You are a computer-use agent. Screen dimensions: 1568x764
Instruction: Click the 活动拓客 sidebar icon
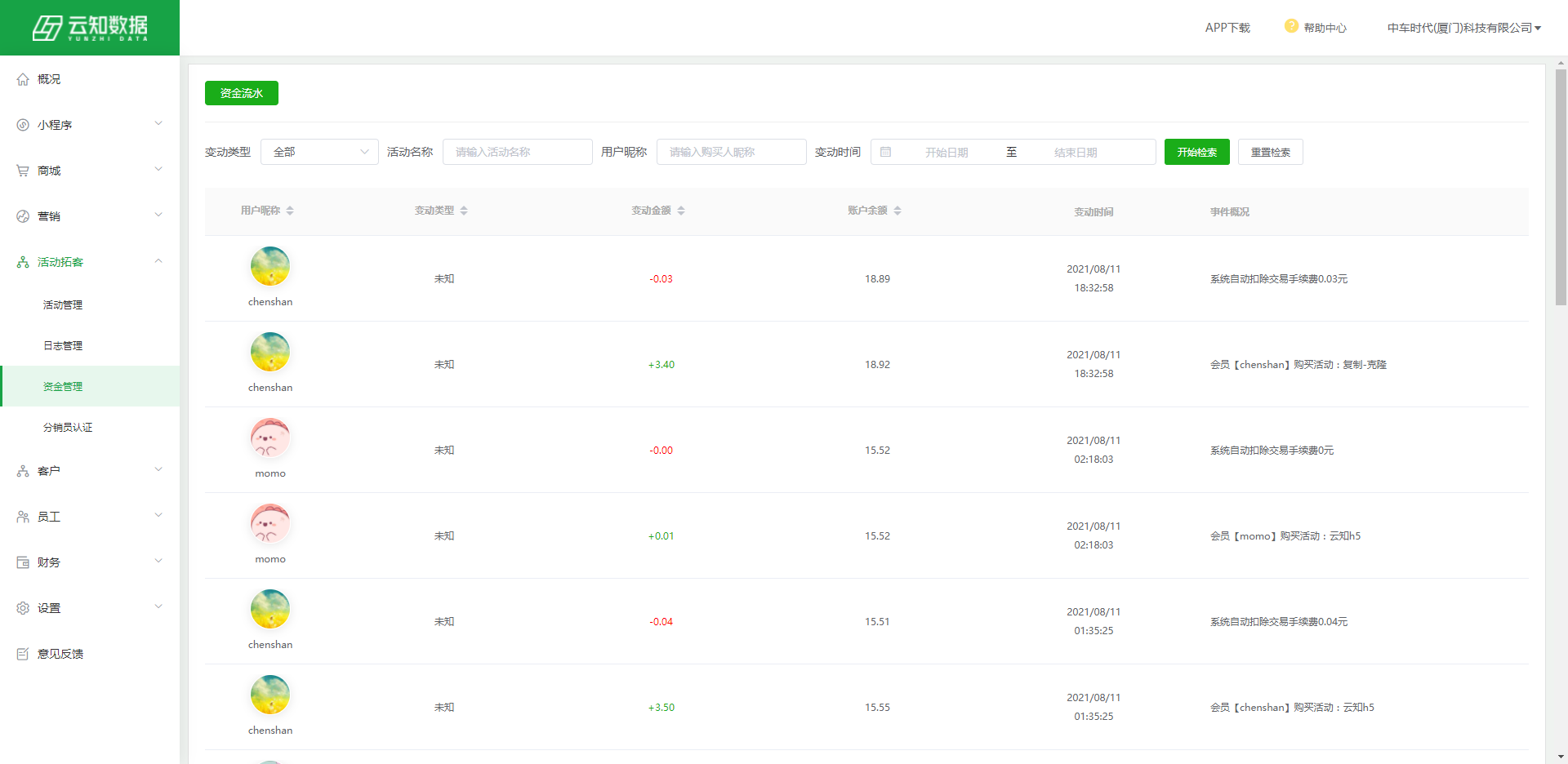[x=23, y=262]
